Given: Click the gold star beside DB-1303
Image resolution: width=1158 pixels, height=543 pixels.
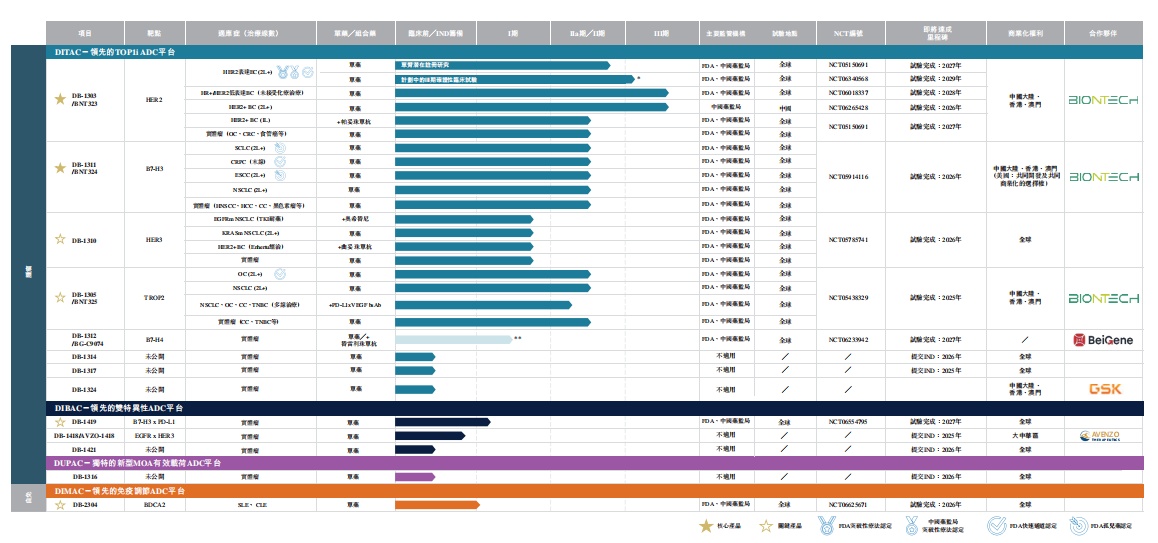Looking at the screenshot, I should coord(60,99).
